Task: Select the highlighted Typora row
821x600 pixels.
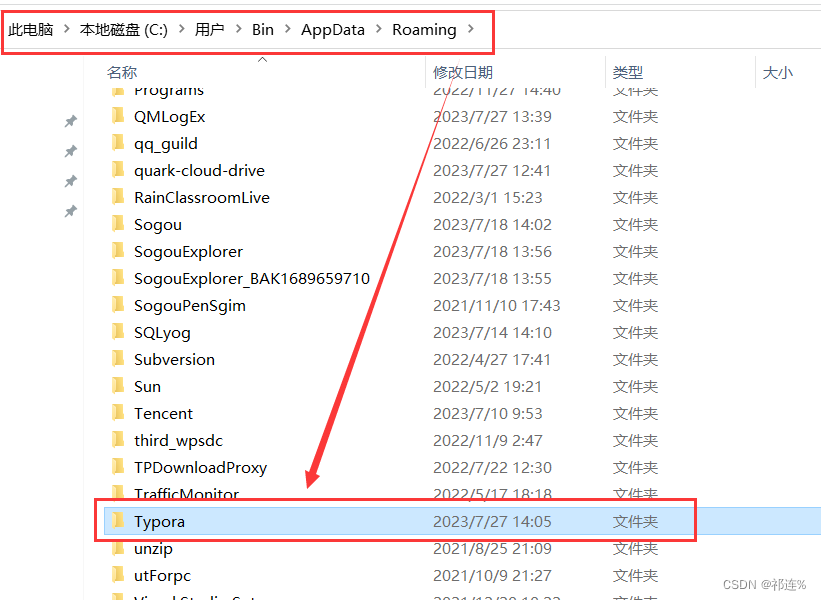Action: click(x=300, y=521)
